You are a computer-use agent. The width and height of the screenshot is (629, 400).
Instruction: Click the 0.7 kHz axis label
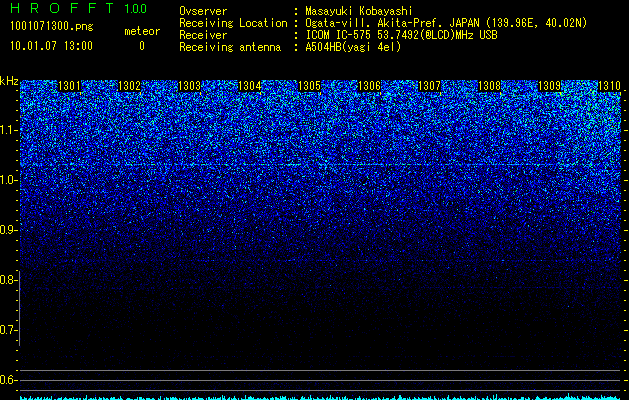pyautogui.click(x=8, y=330)
